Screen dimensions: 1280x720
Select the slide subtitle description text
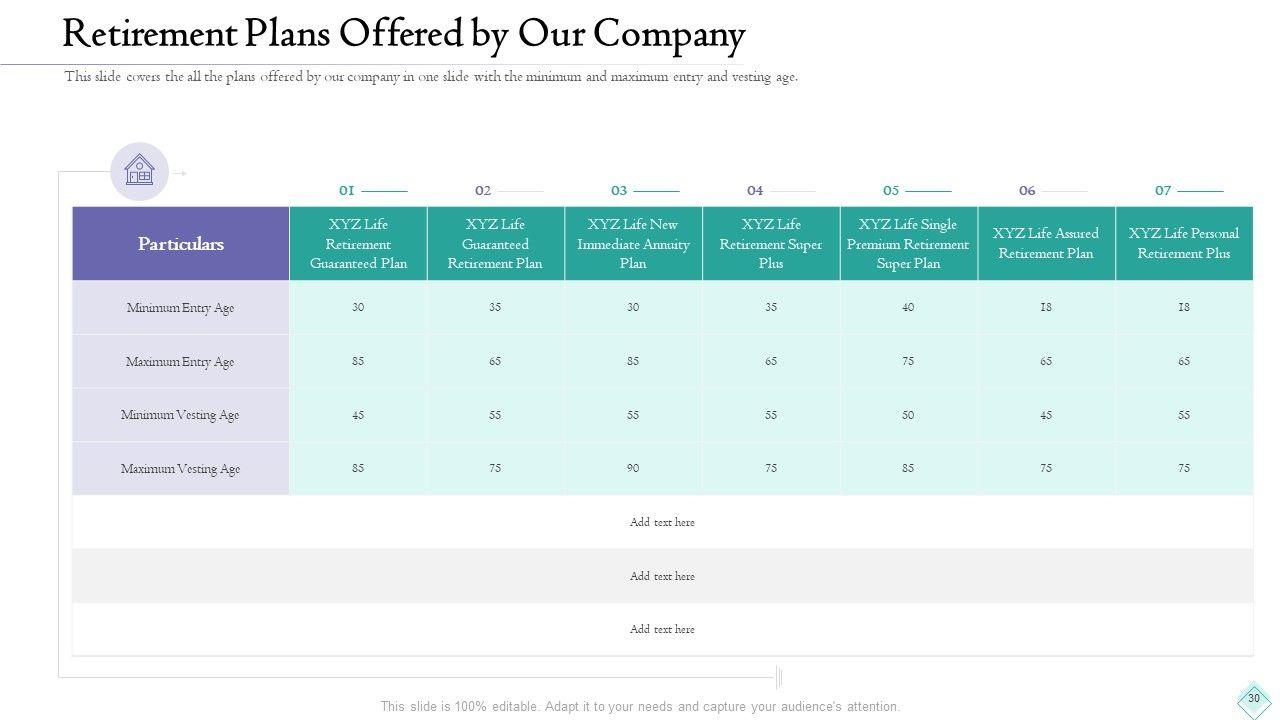pyautogui.click(x=431, y=77)
